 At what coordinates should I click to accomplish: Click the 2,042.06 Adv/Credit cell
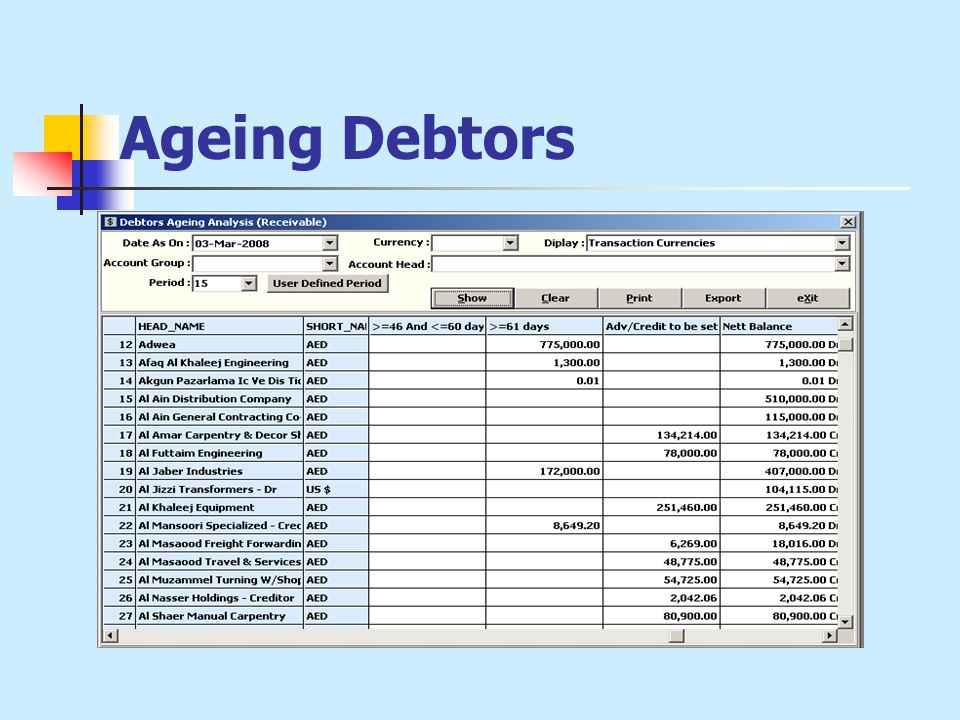661,598
